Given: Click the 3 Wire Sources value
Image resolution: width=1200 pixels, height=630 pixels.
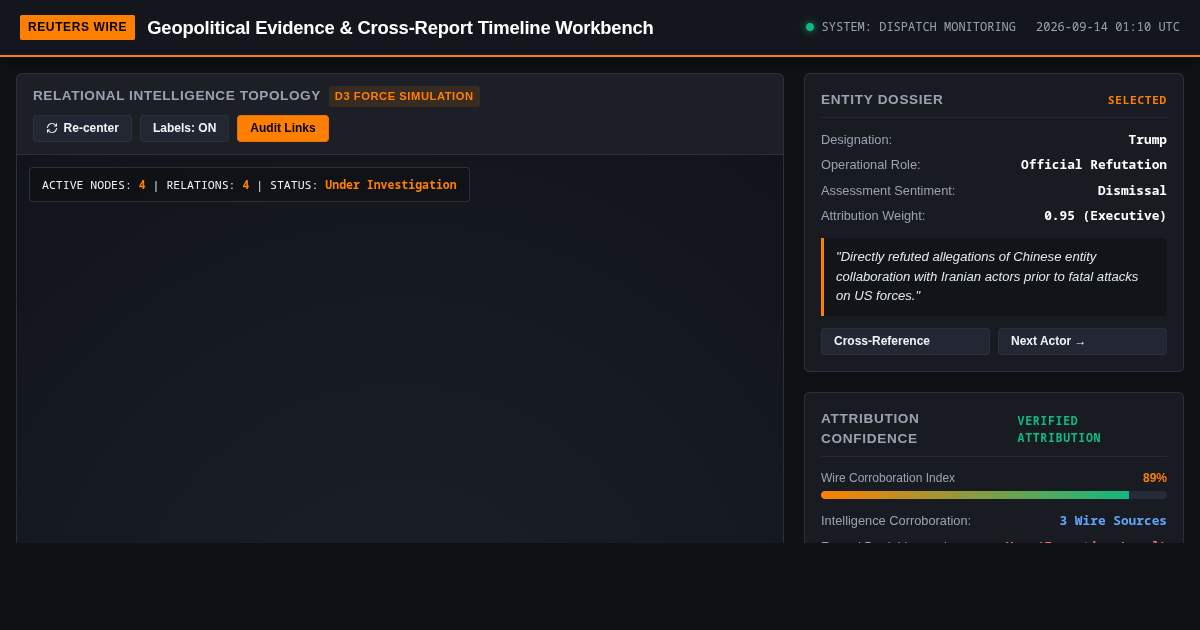Looking at the screenshot, I should click(1113, 521).
